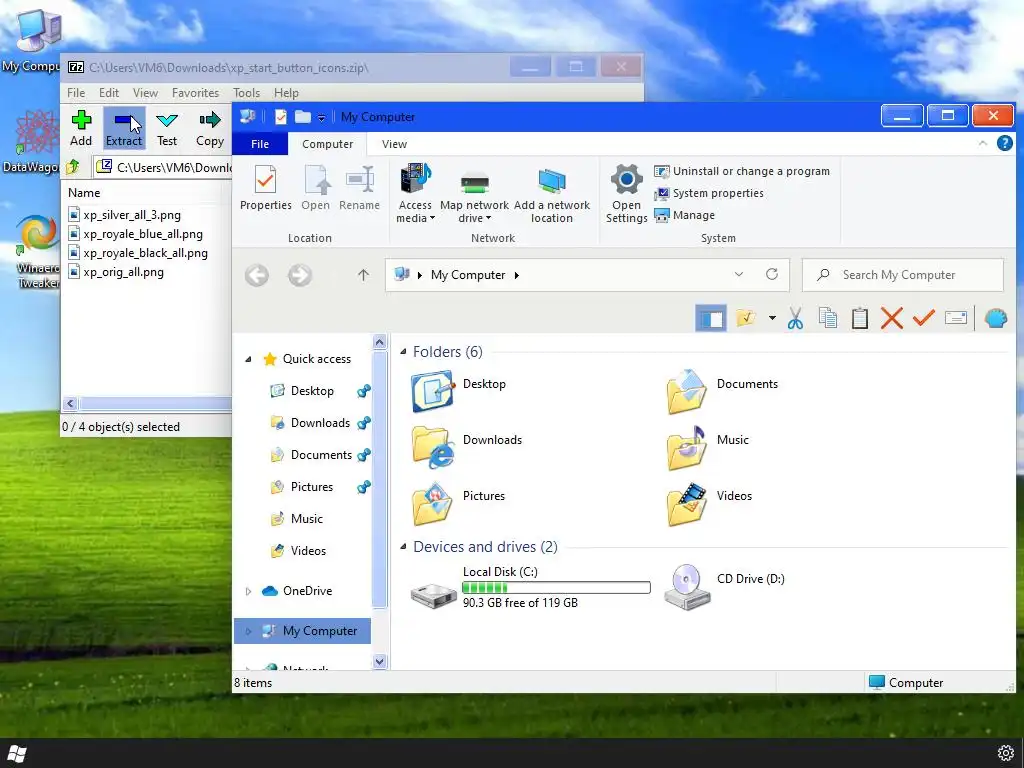Collapse the Quick access tree node
This screenshot has height=768, width=1024.
coord(248,359)
